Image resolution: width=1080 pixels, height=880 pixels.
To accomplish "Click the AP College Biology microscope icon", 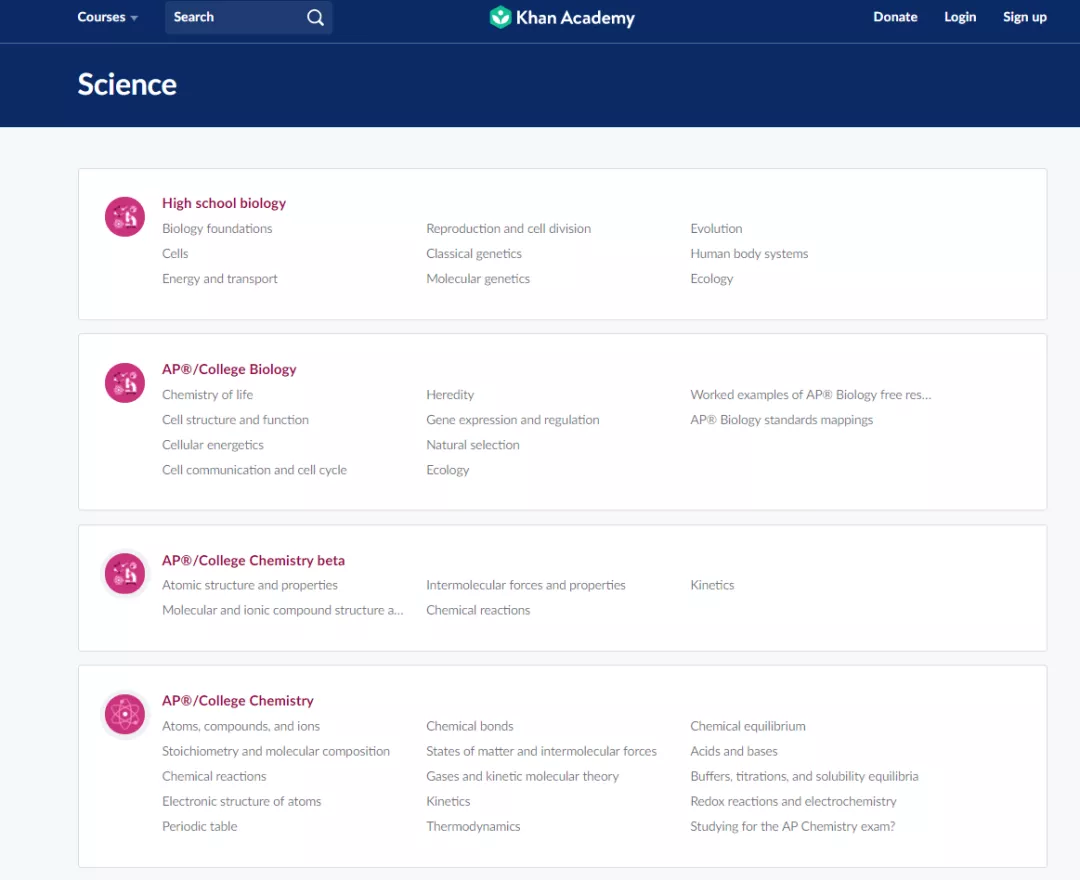I will (x=125, y=383).
